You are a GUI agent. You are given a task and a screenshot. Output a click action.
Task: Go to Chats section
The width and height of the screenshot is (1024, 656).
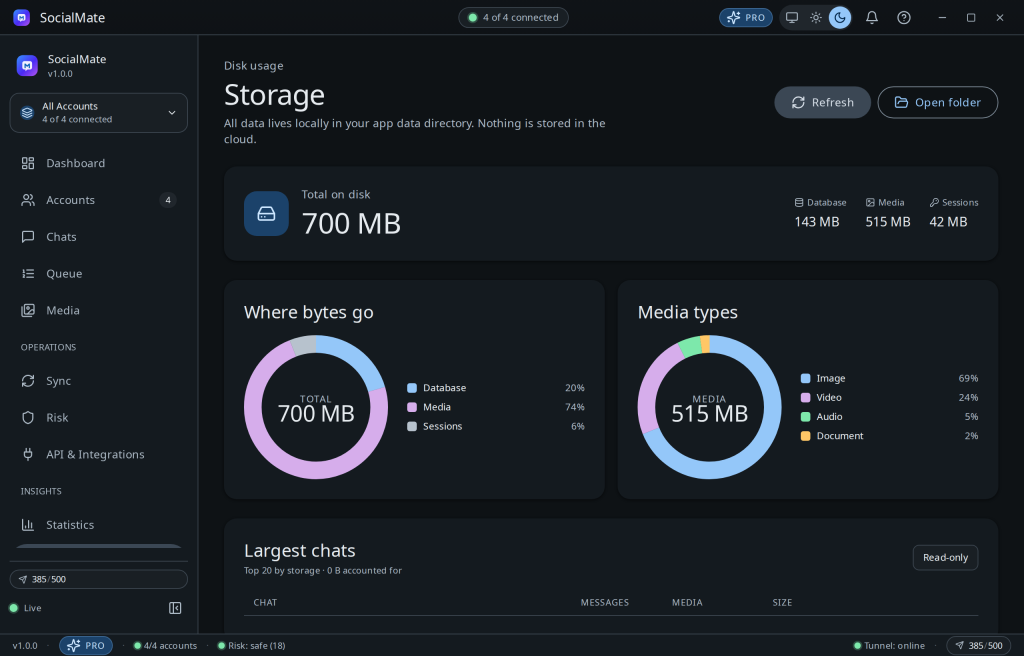click(99, 237)
